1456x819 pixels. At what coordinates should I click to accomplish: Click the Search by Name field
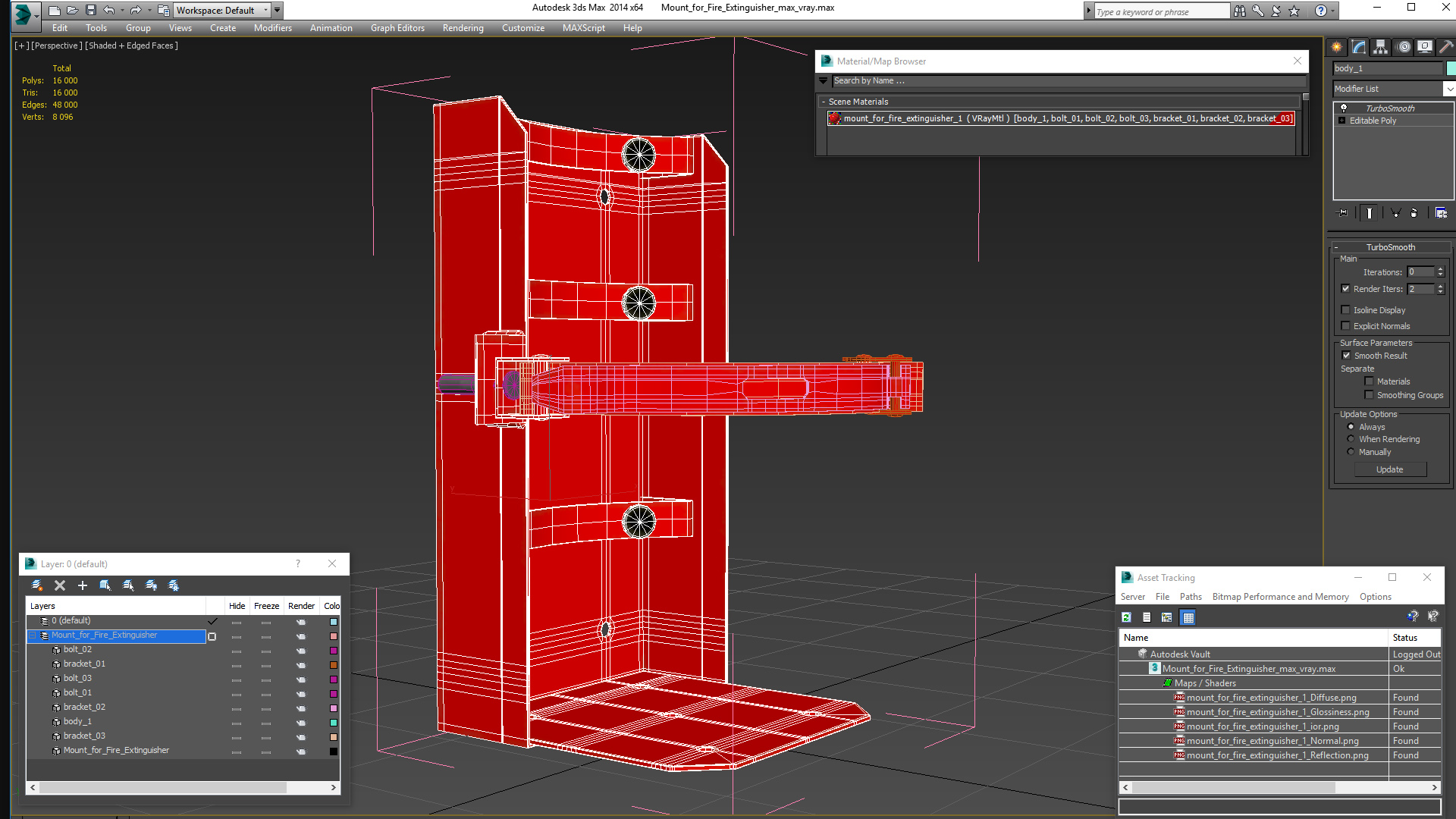click(x=1062, y=81)
